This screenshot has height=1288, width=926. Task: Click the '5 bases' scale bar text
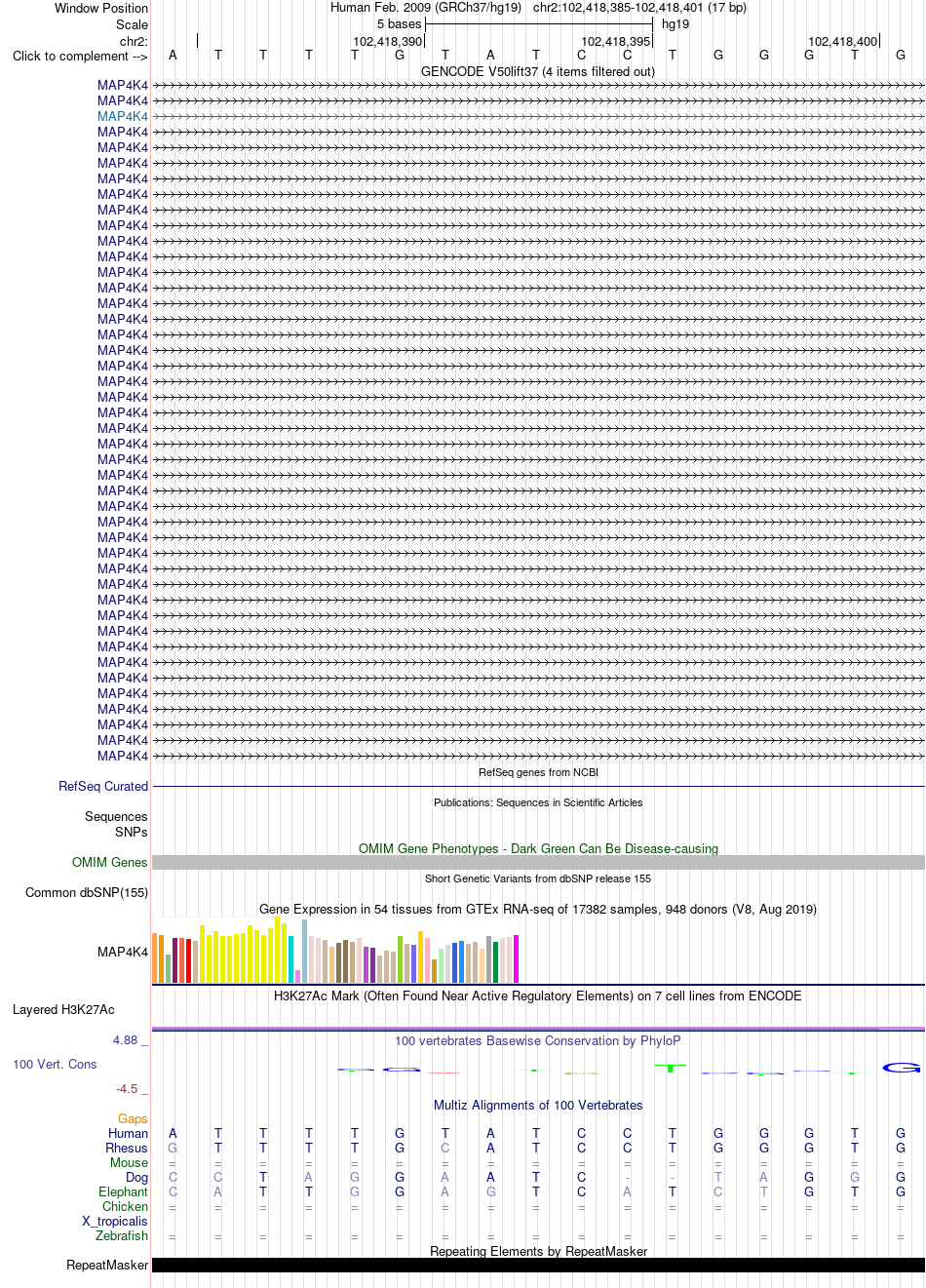pyautogui.click(x=400, y=24)
